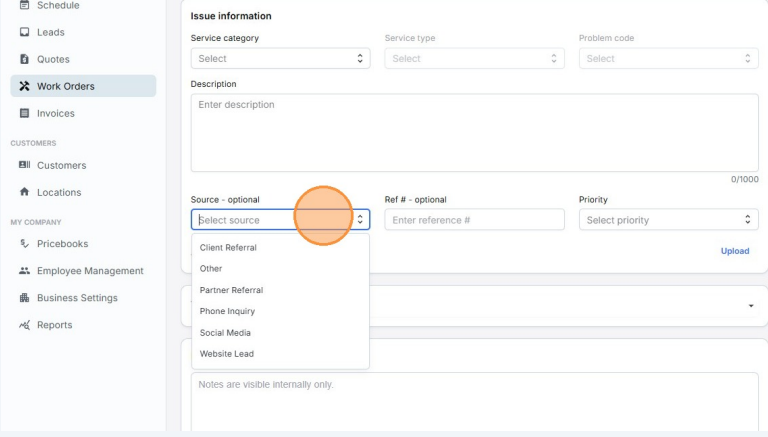Click into the Description text area
Viewport: 768px width, 437px height.
point(474,132)
